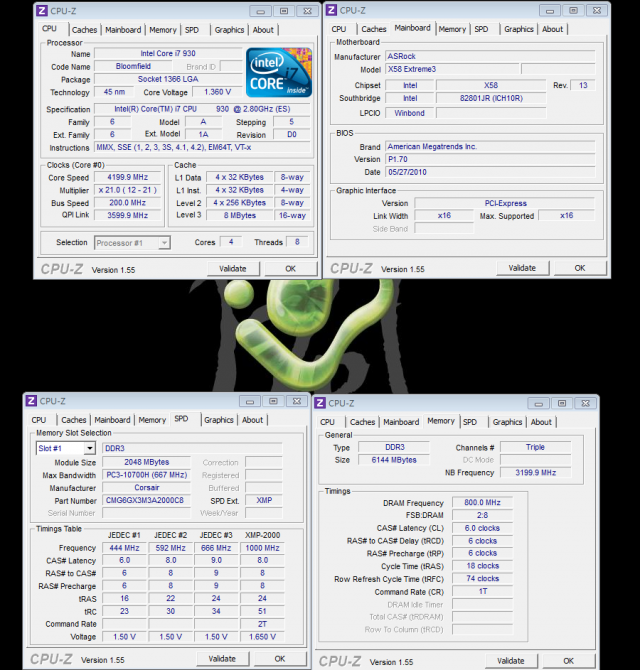
Task: Open Caches tab in the SPD window
Action: 74,420
